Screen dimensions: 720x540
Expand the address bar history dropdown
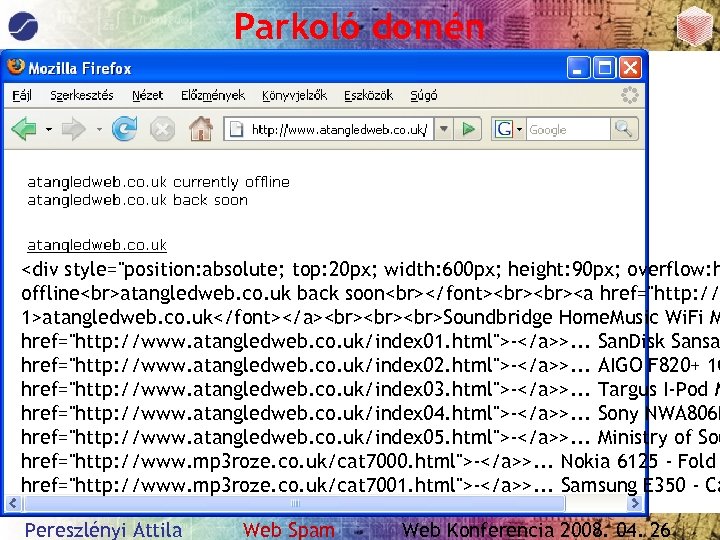[444, 129]
